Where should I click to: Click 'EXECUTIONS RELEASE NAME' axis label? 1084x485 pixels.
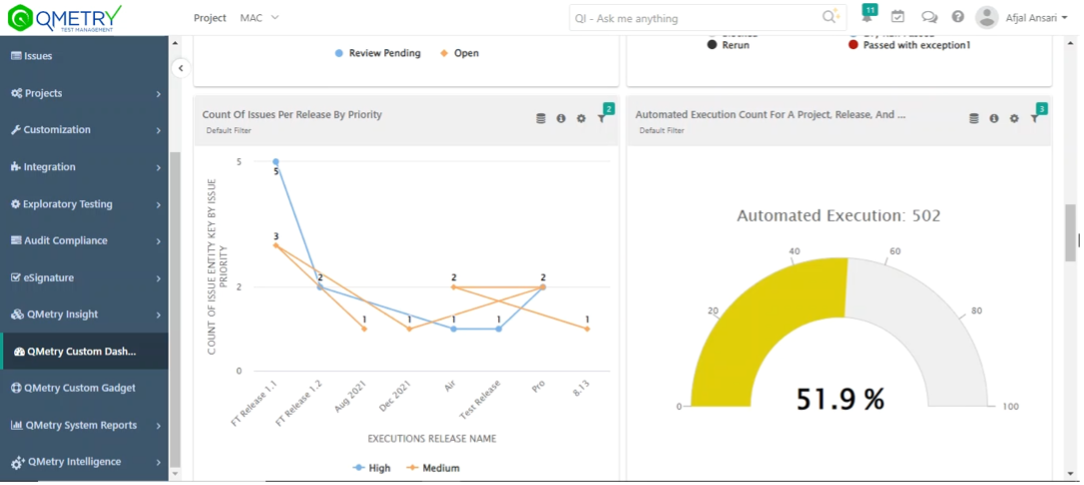(x=431, y=439)
